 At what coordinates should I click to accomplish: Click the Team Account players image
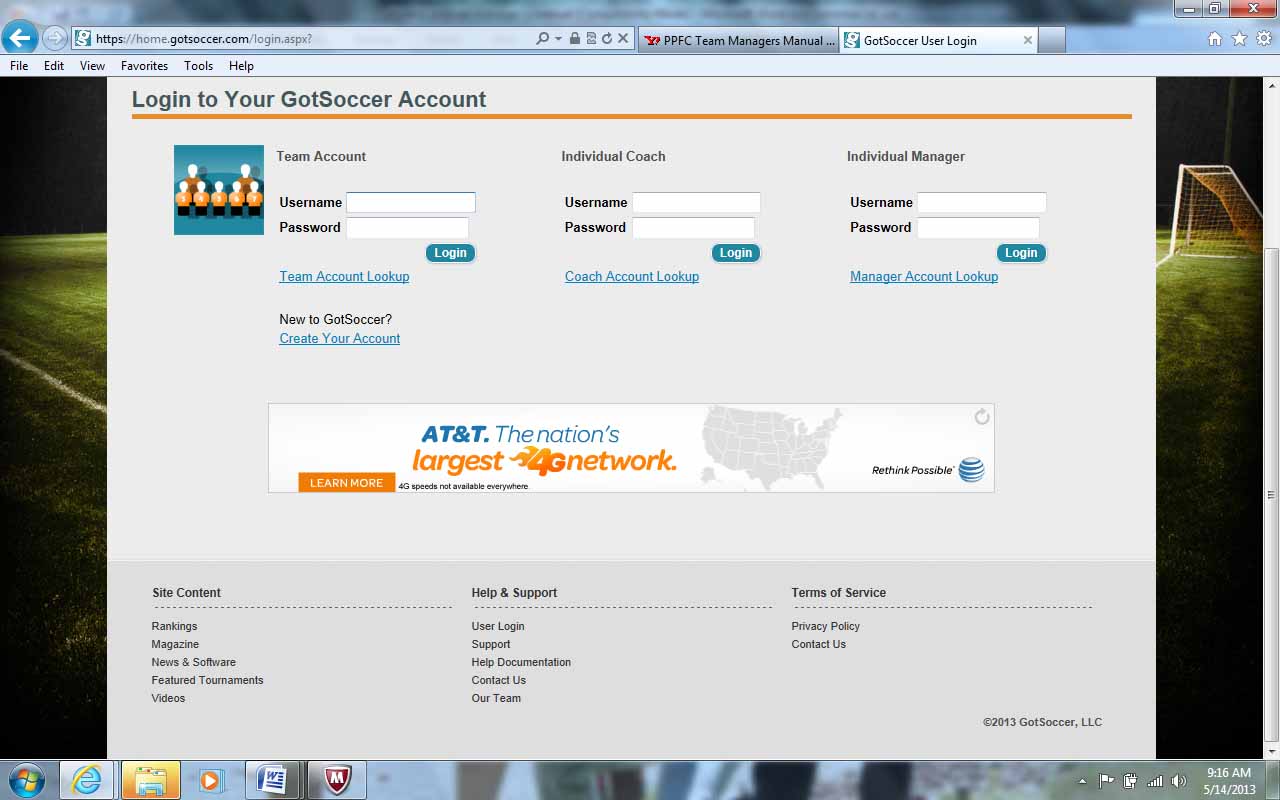pos(219,190)
